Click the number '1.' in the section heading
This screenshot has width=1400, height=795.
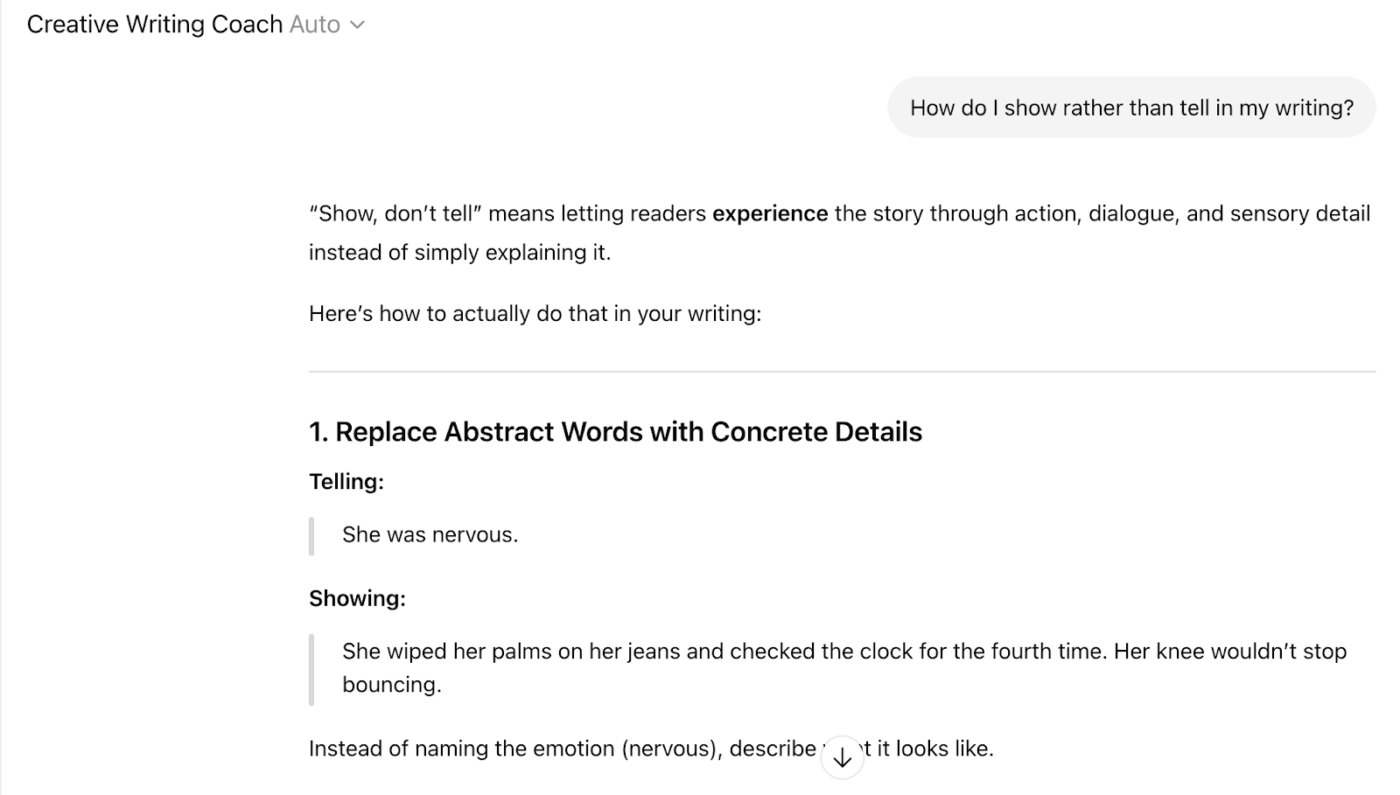click(x=318, y=431)
